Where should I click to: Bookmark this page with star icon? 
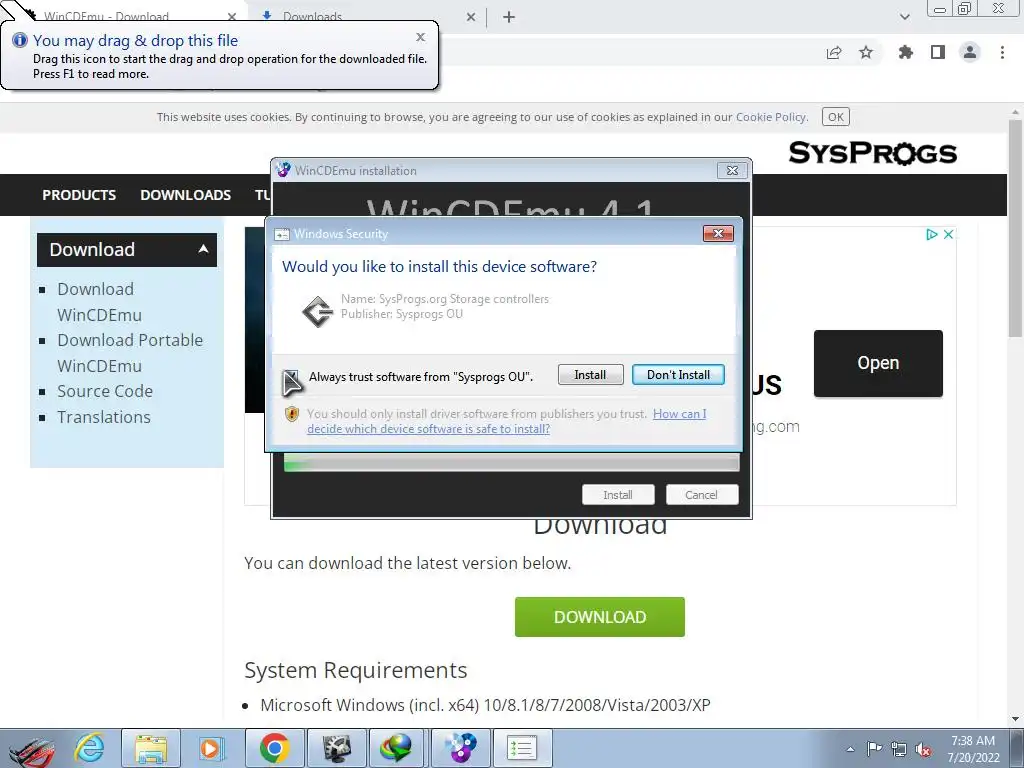pos(866,52)
